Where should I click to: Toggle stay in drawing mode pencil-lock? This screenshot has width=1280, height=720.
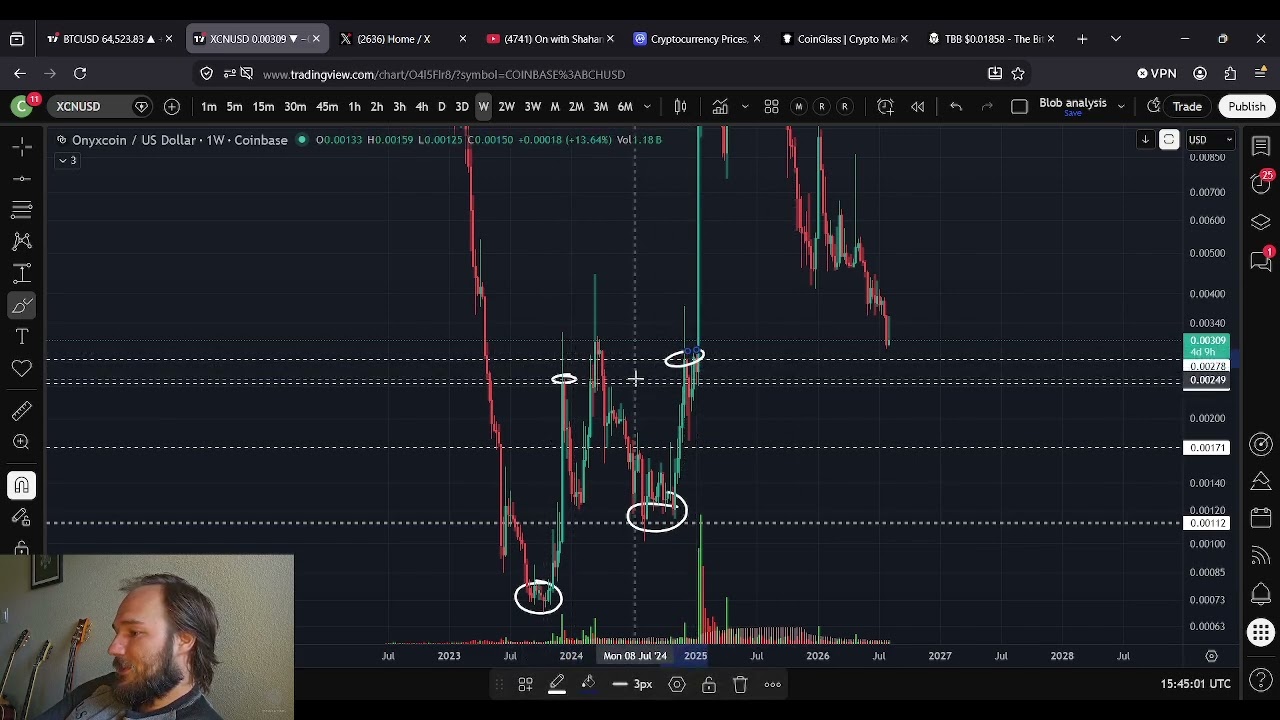tap(21, 517)
